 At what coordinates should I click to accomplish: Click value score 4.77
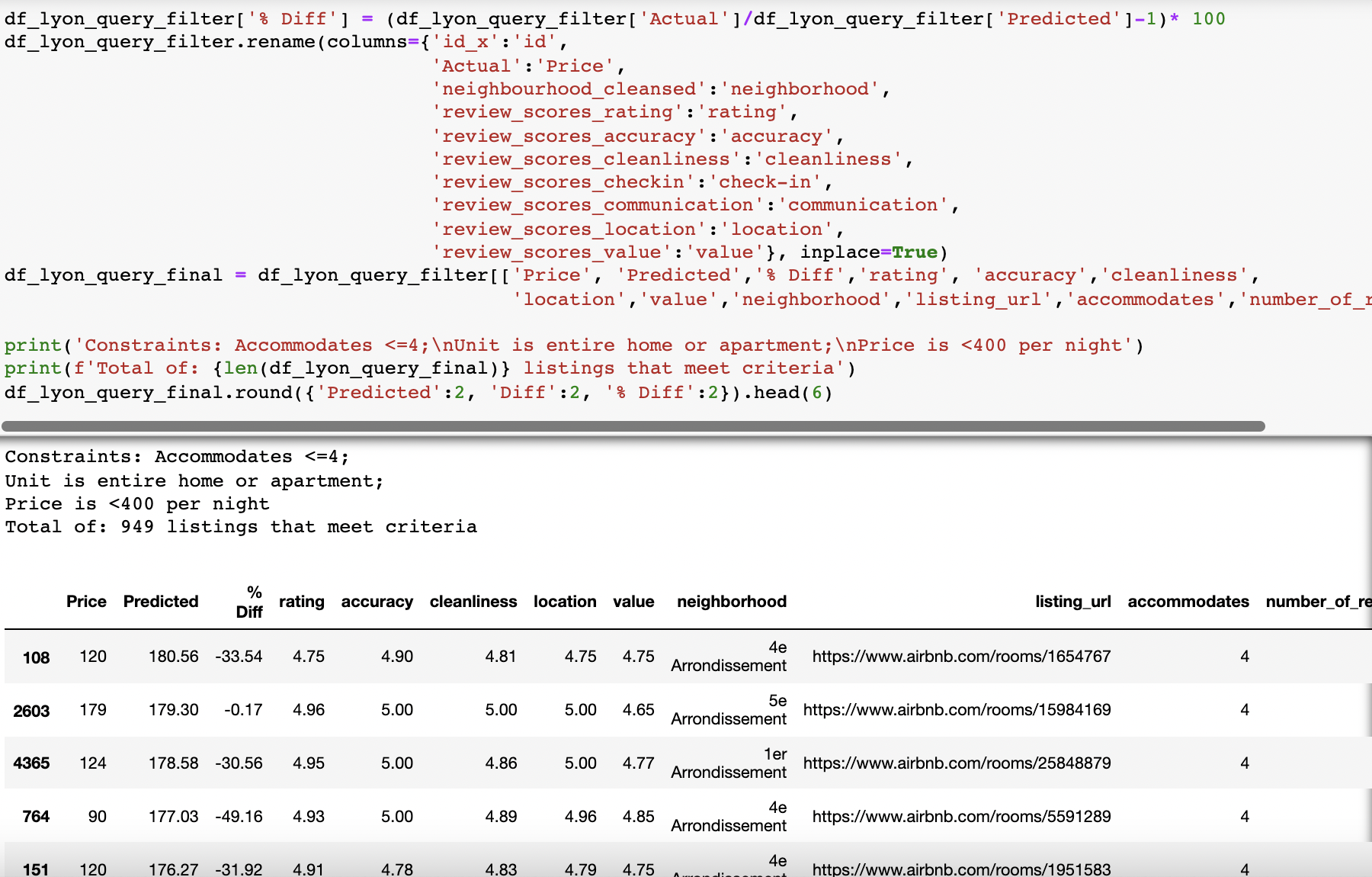pos(639,763)
